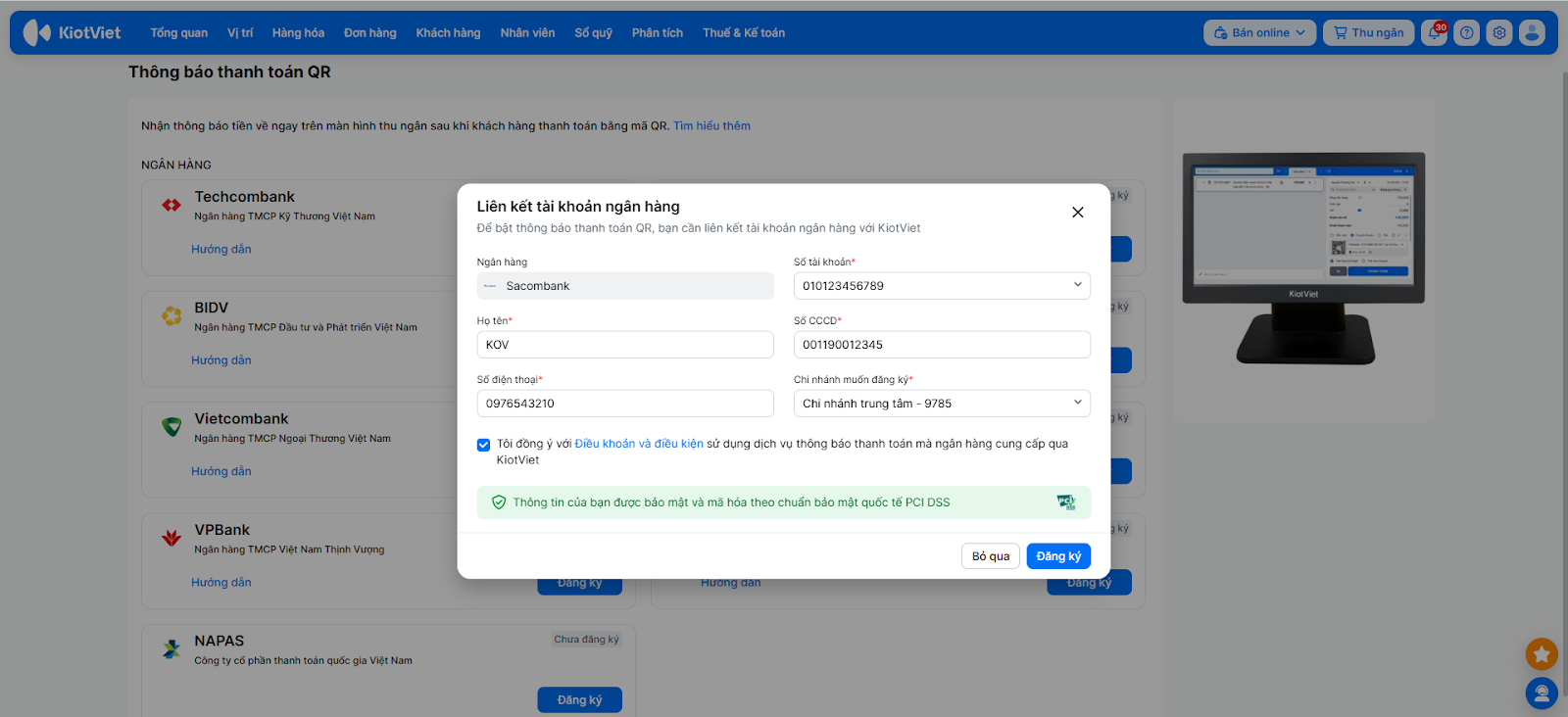The width and height of the screenshot is (1568, 717).
Task: Open the Vị trí menu
Action: point(240,32)
